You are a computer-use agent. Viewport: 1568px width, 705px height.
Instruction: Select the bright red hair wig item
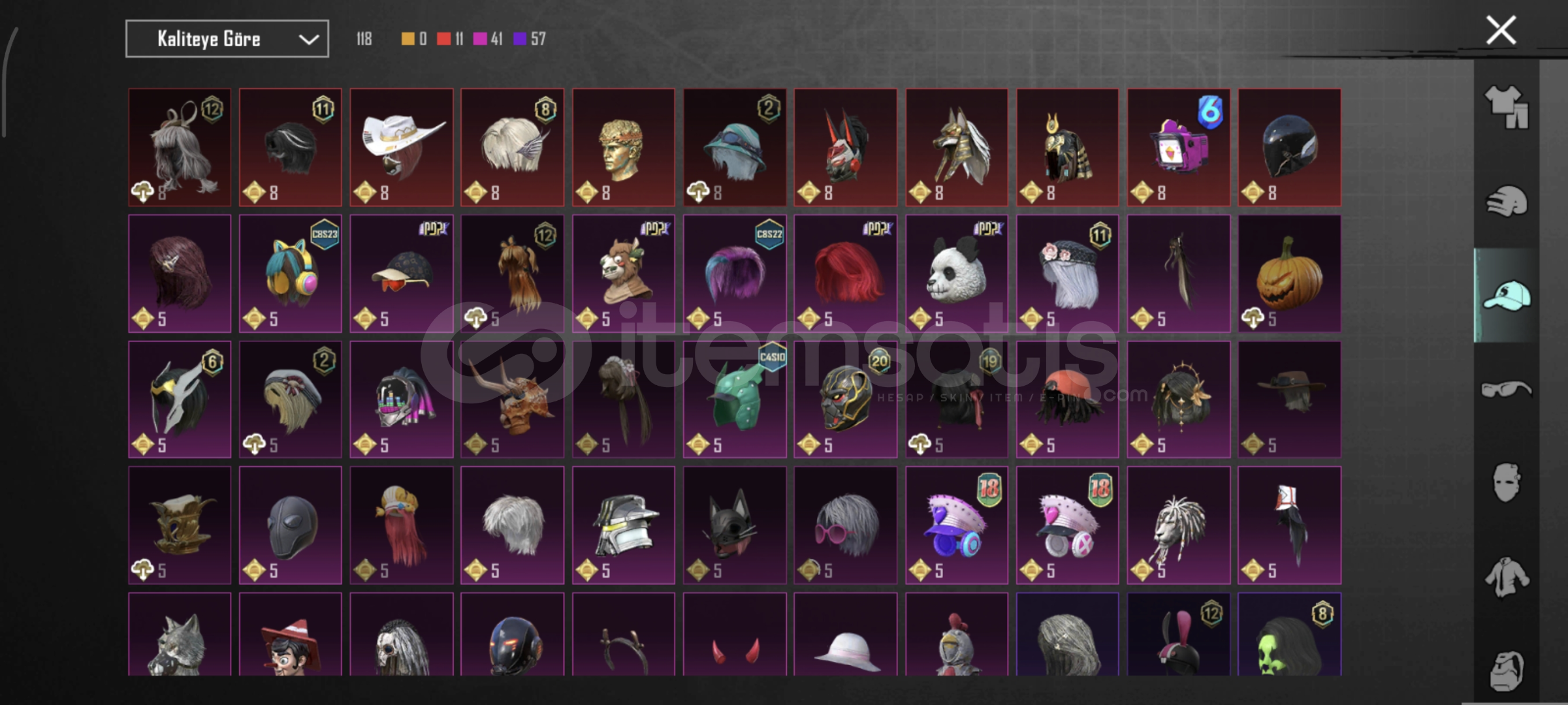click(846, 274)
